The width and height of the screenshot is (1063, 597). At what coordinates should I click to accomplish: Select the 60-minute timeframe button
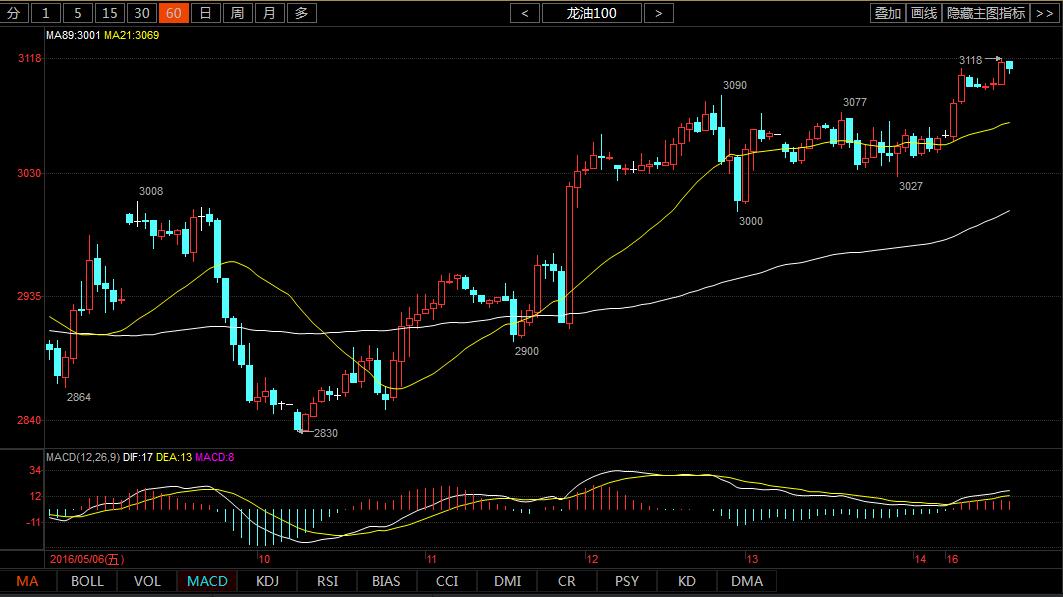point(173,13)
